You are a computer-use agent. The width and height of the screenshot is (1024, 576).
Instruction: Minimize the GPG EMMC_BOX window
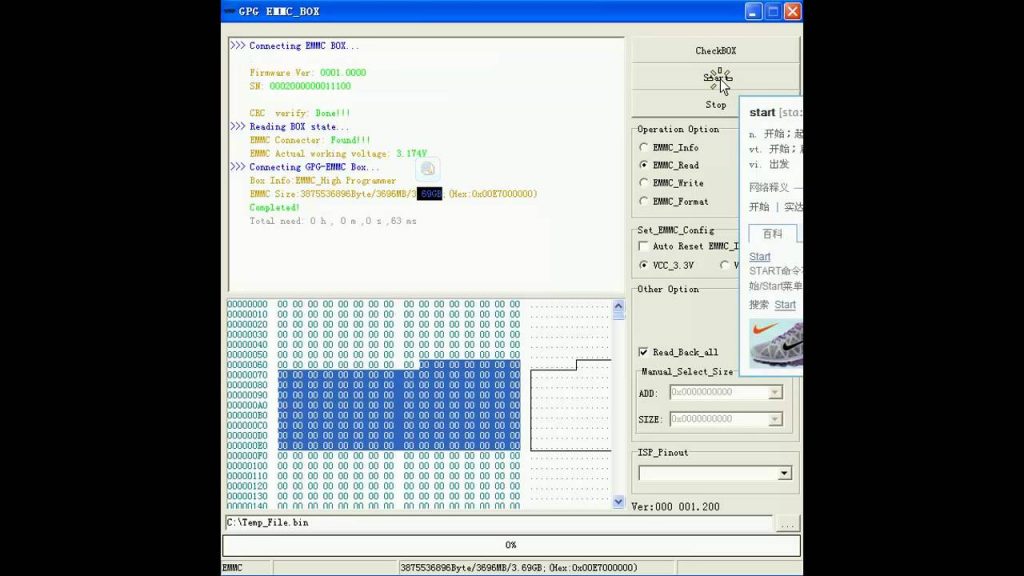pos(753,11)
